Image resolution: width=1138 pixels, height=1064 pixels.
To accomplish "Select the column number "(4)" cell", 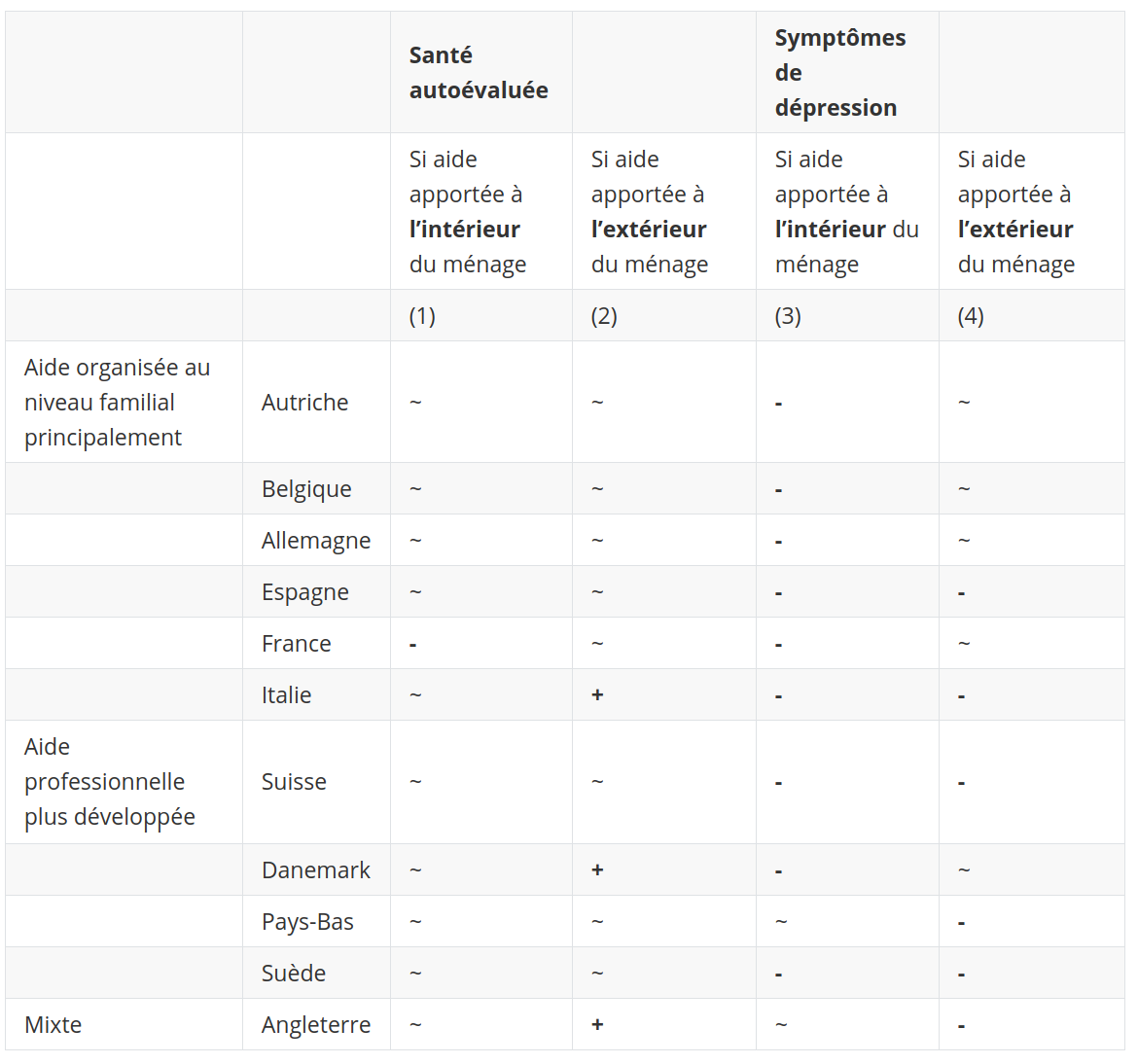I will tap(971, 316).
